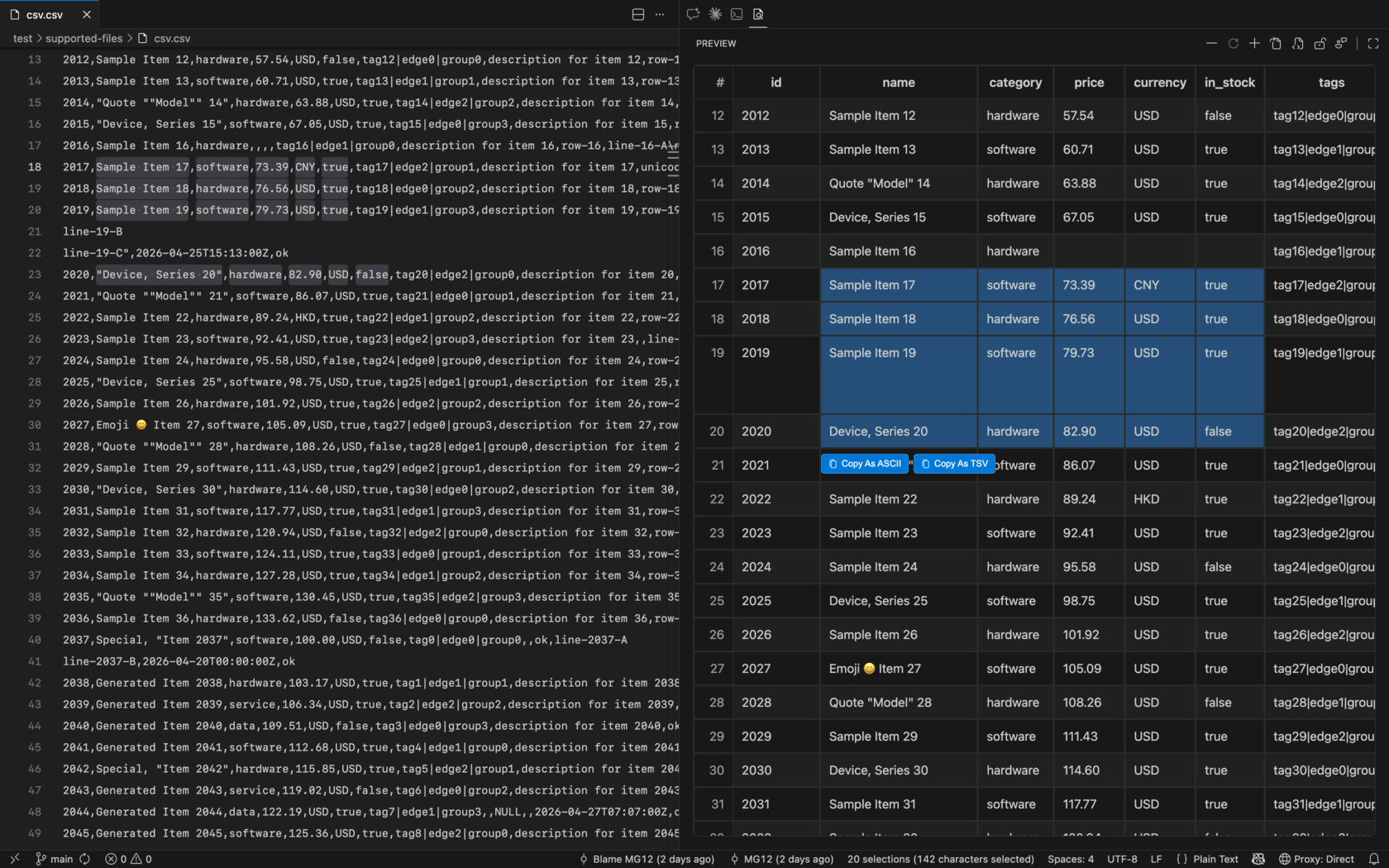Viewport: 1389px width, 868px height.
Task: Click MG12 (2 days ago) commit entry
Action: (x=781, y=859)
